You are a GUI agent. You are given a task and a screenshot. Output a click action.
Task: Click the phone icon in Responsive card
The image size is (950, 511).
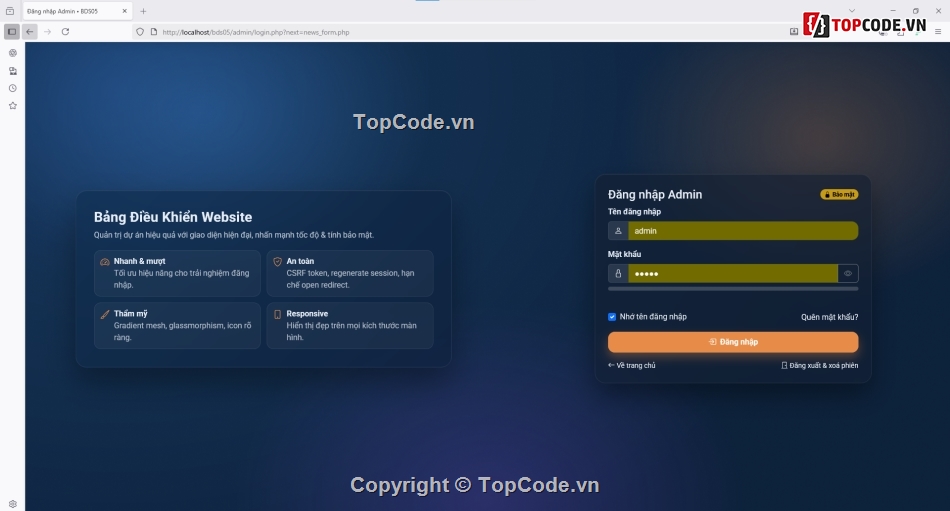[x=277, y=314]
